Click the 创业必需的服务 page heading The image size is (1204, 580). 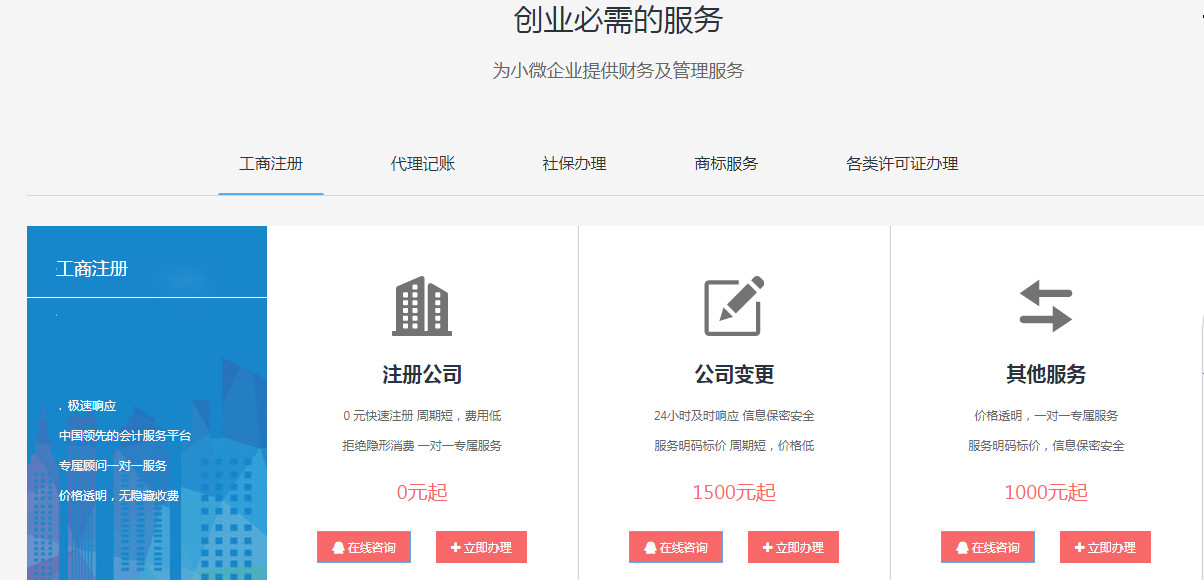618,19
